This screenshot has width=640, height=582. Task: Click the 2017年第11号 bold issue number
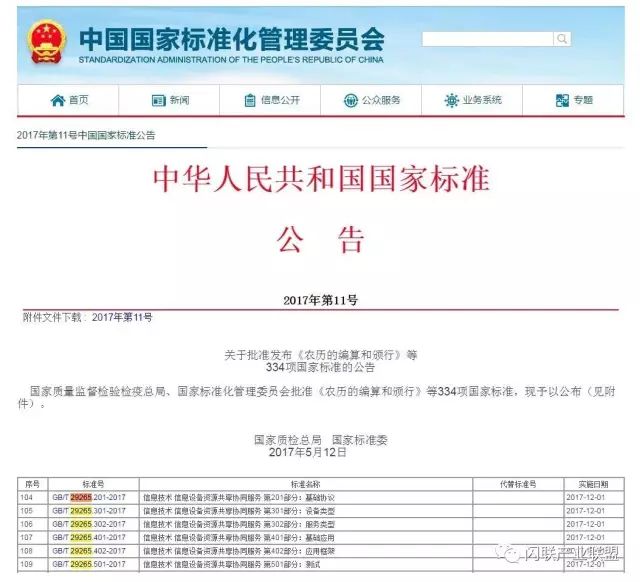pos(320,300)
